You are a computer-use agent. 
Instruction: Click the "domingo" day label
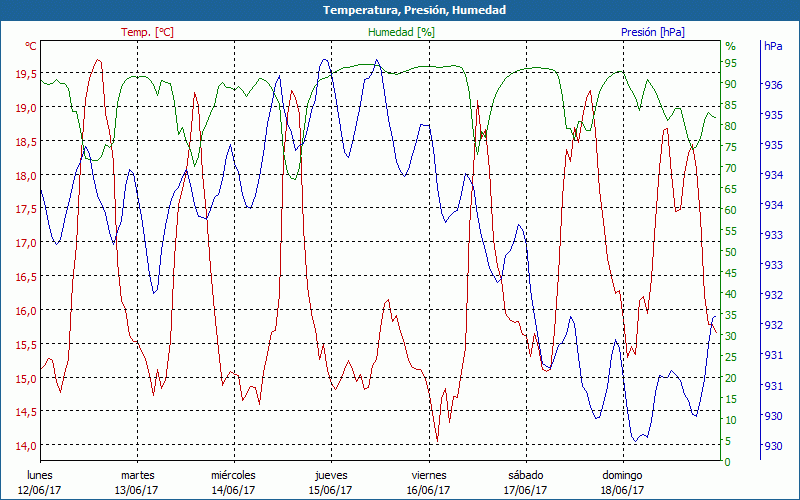[x=622, y=475]
